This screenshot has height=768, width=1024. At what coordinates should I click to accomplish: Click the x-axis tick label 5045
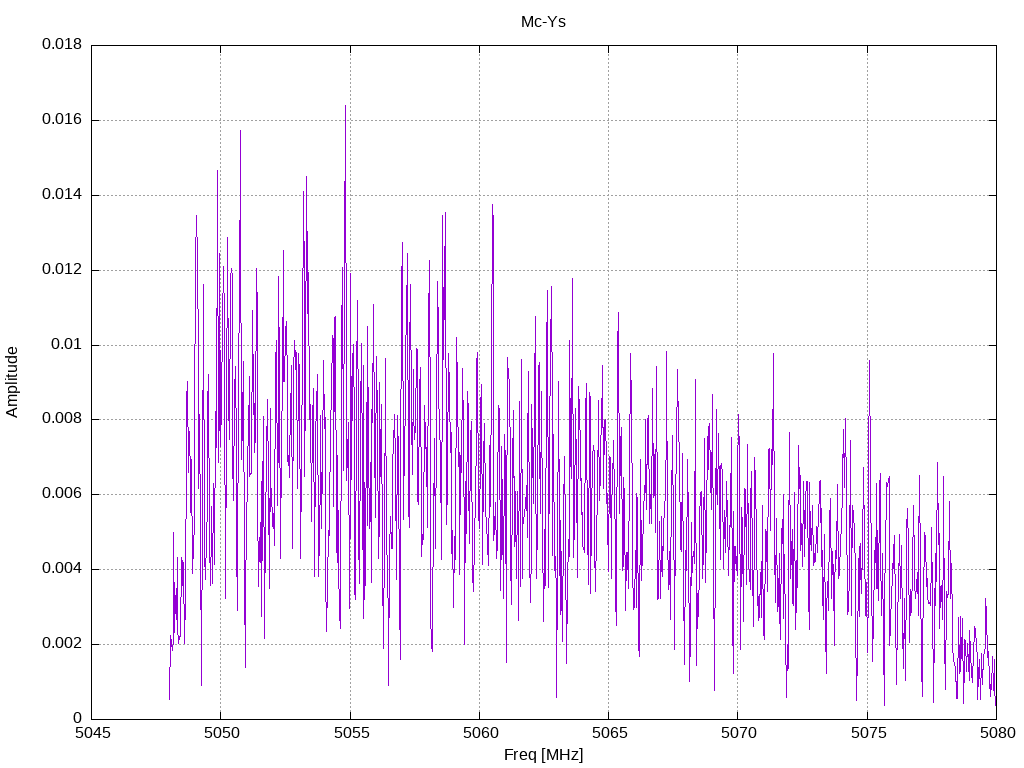[x=92, y=733]
